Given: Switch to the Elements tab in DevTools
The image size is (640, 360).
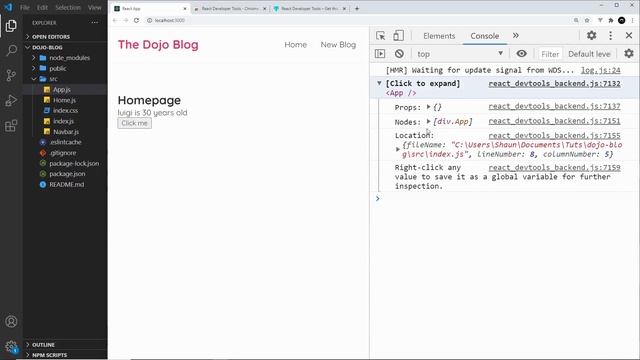Looking at the screenshot, I should (x=439, y=36).
